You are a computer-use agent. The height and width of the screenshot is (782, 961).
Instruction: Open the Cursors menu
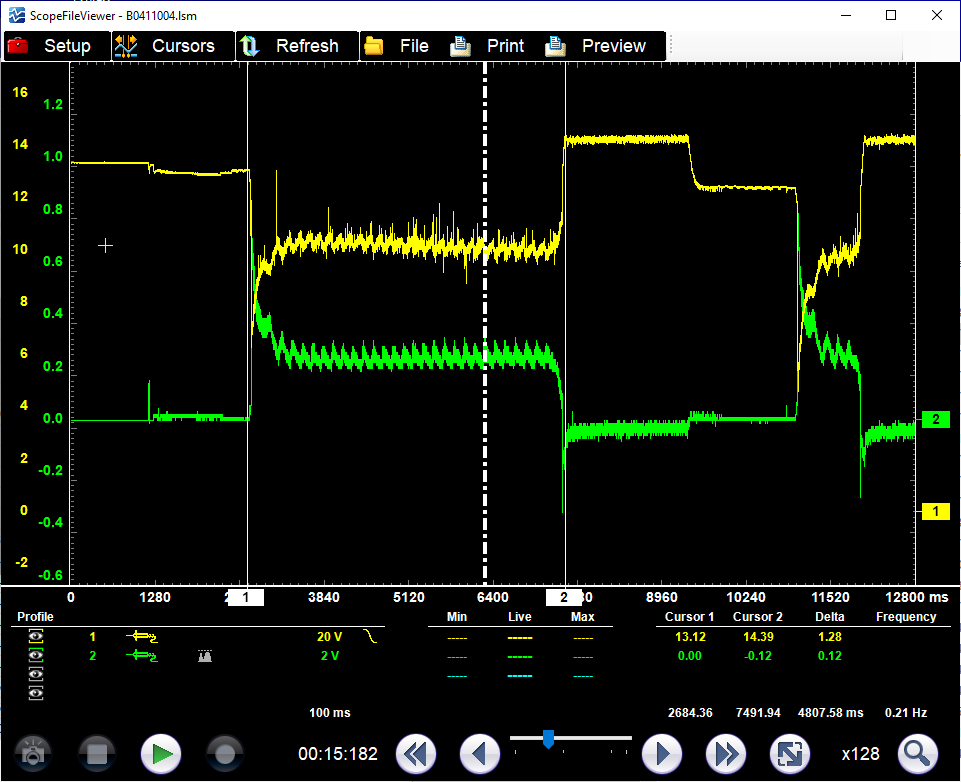(166, 46)
